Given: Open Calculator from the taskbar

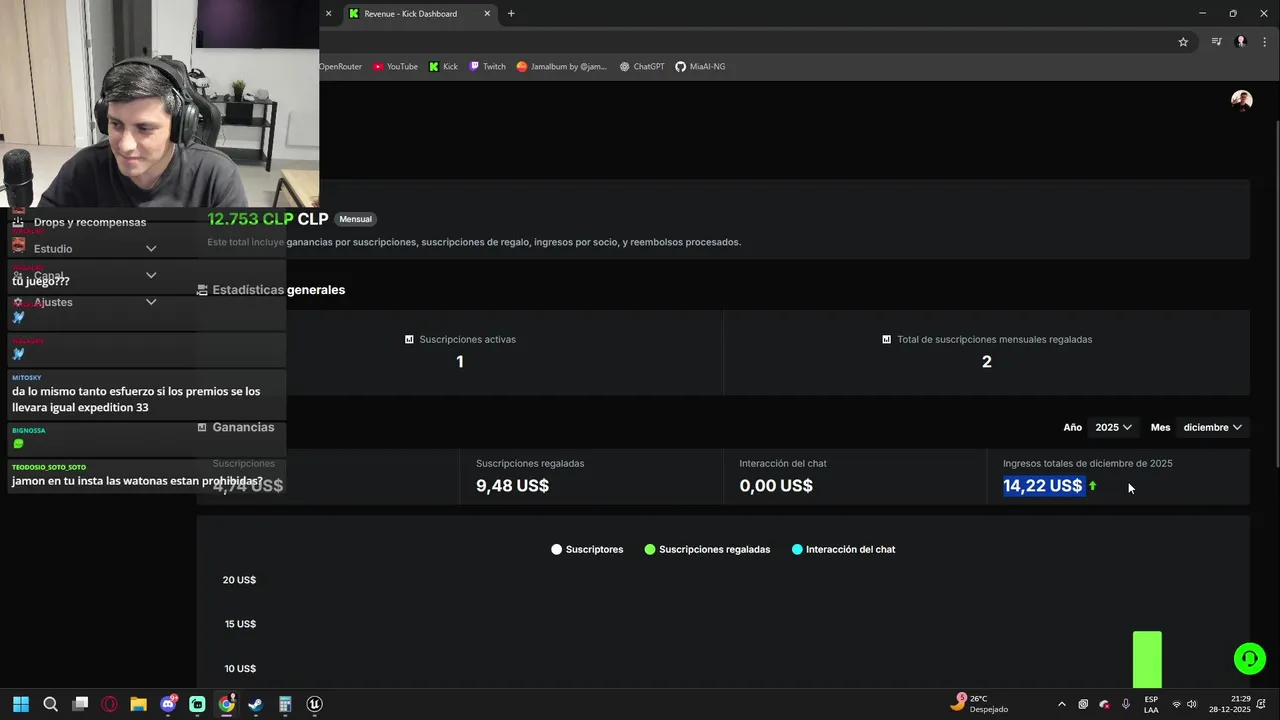Looking at the screenshot, I should 285,704.
